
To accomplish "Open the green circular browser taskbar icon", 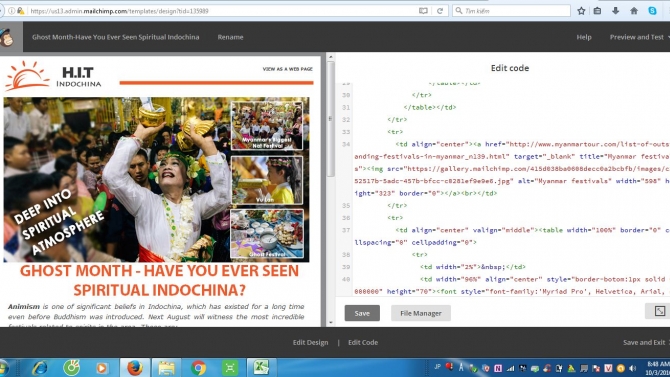I will point(71,368).
